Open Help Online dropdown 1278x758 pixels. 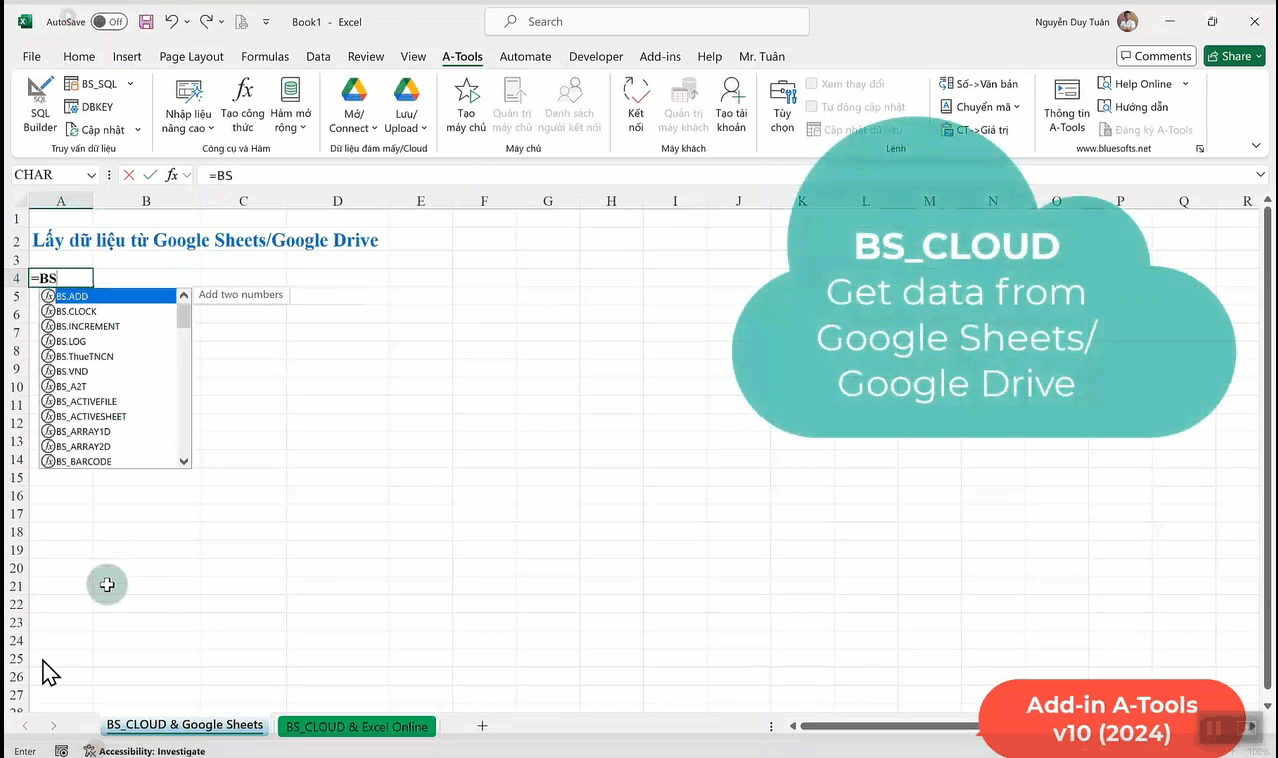click(1143, 84)
